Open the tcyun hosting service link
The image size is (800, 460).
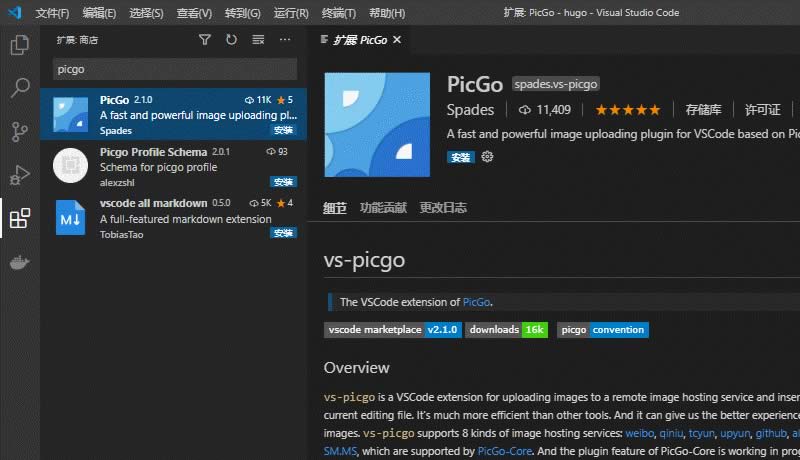(702, 433)
